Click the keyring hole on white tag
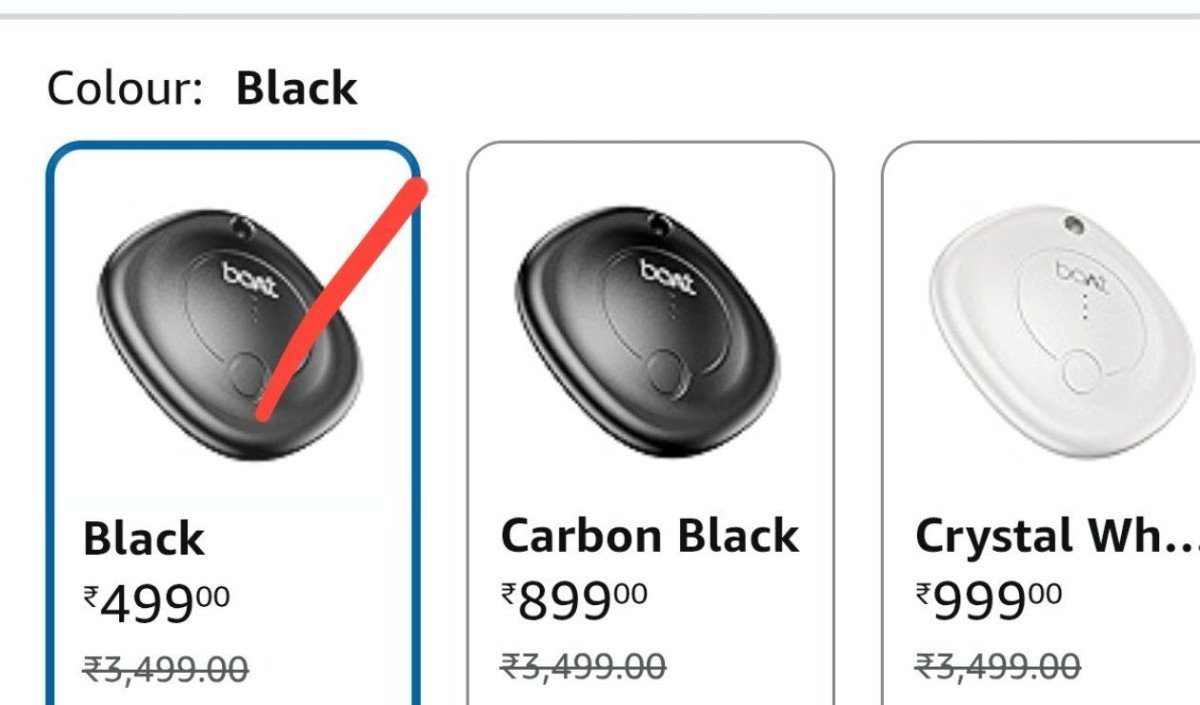This screenshot has width=1200, height=705. tap(1075, 222)
